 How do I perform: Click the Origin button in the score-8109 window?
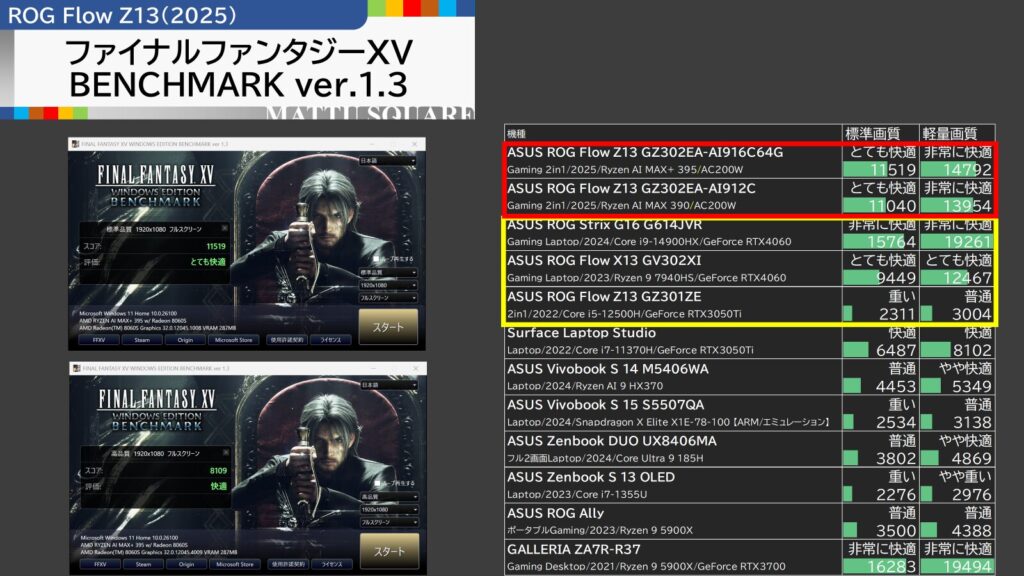tap(186, 564)
